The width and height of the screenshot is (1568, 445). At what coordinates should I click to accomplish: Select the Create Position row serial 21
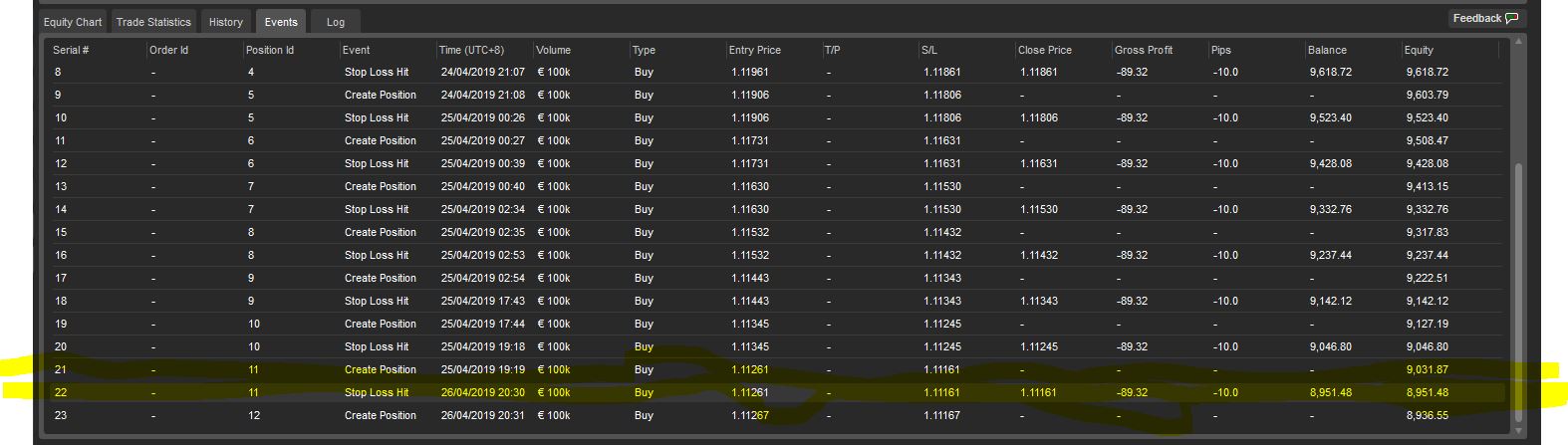pos(777,369)
